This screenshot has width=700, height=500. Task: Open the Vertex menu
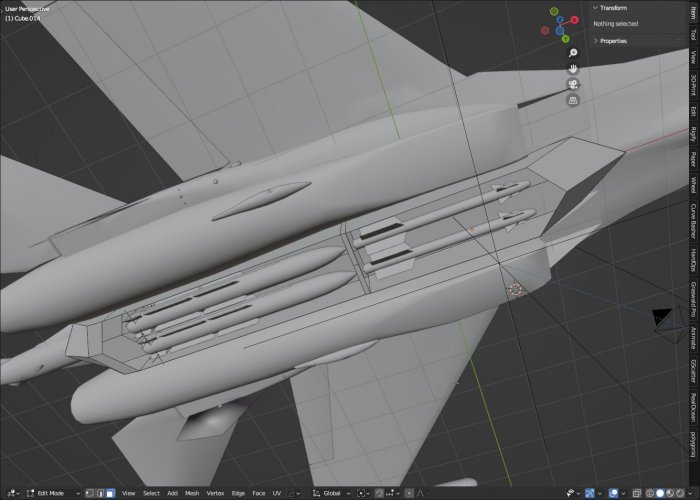click(215, 493)
